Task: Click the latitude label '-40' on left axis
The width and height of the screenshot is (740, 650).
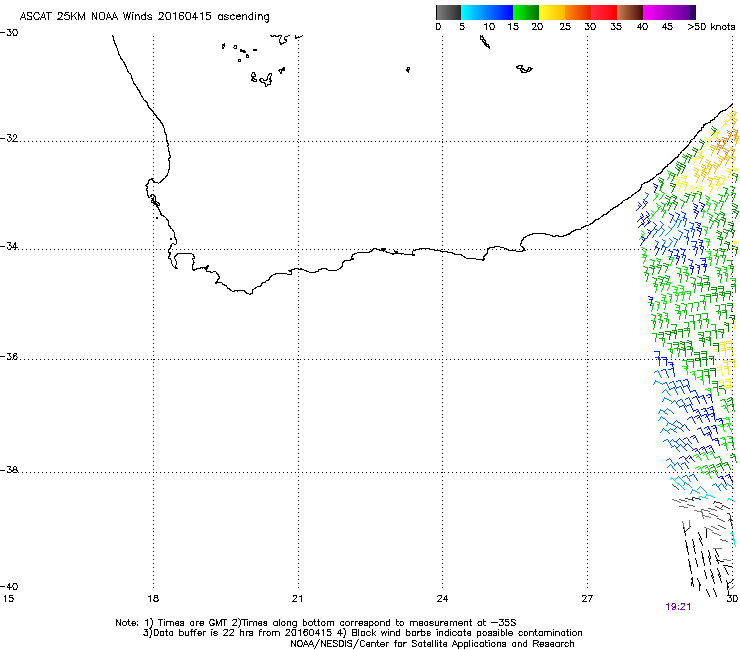Action: point(9,586)
